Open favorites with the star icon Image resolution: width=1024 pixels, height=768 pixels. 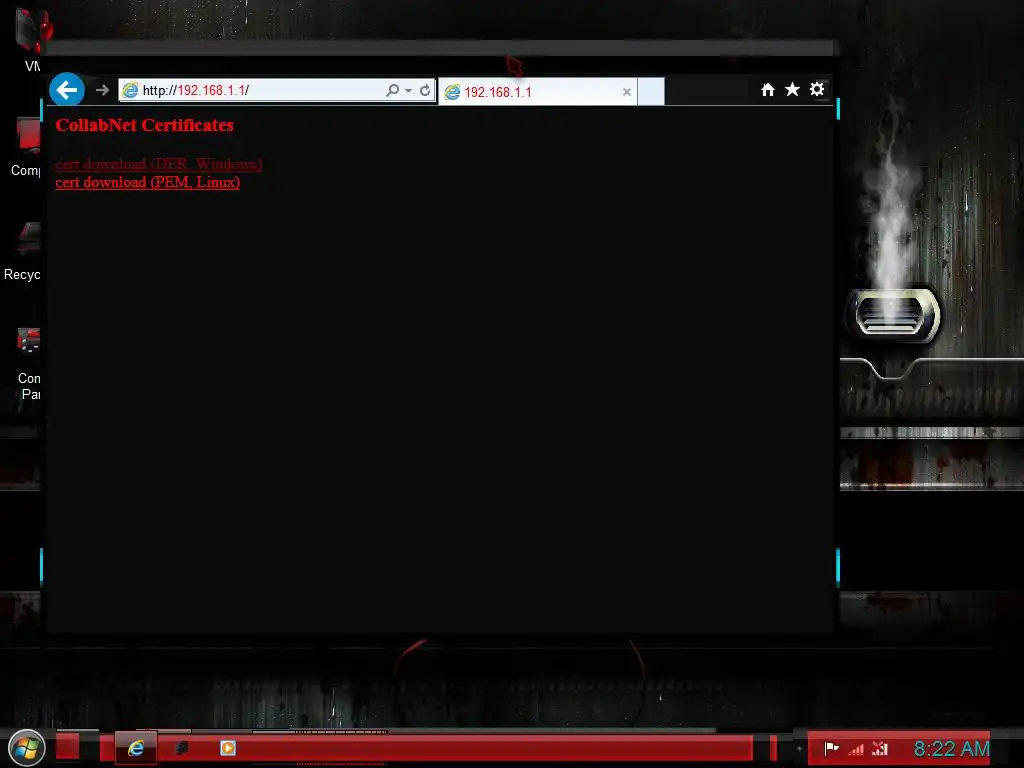pos(792,89)
